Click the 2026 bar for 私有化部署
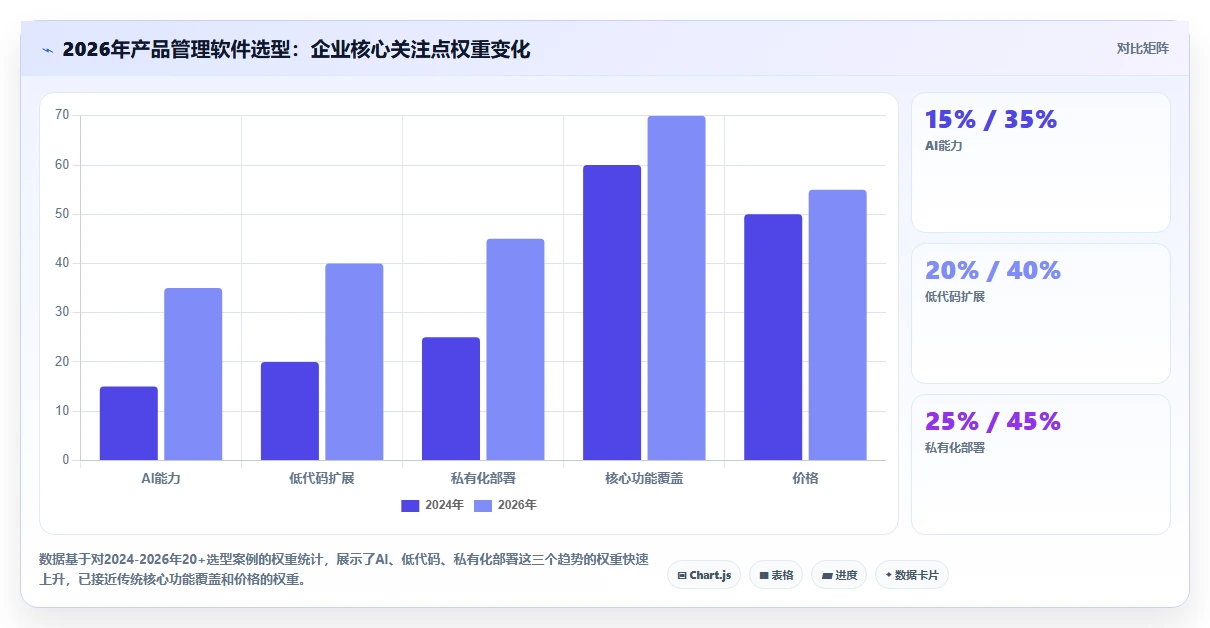 pos(515,349)
